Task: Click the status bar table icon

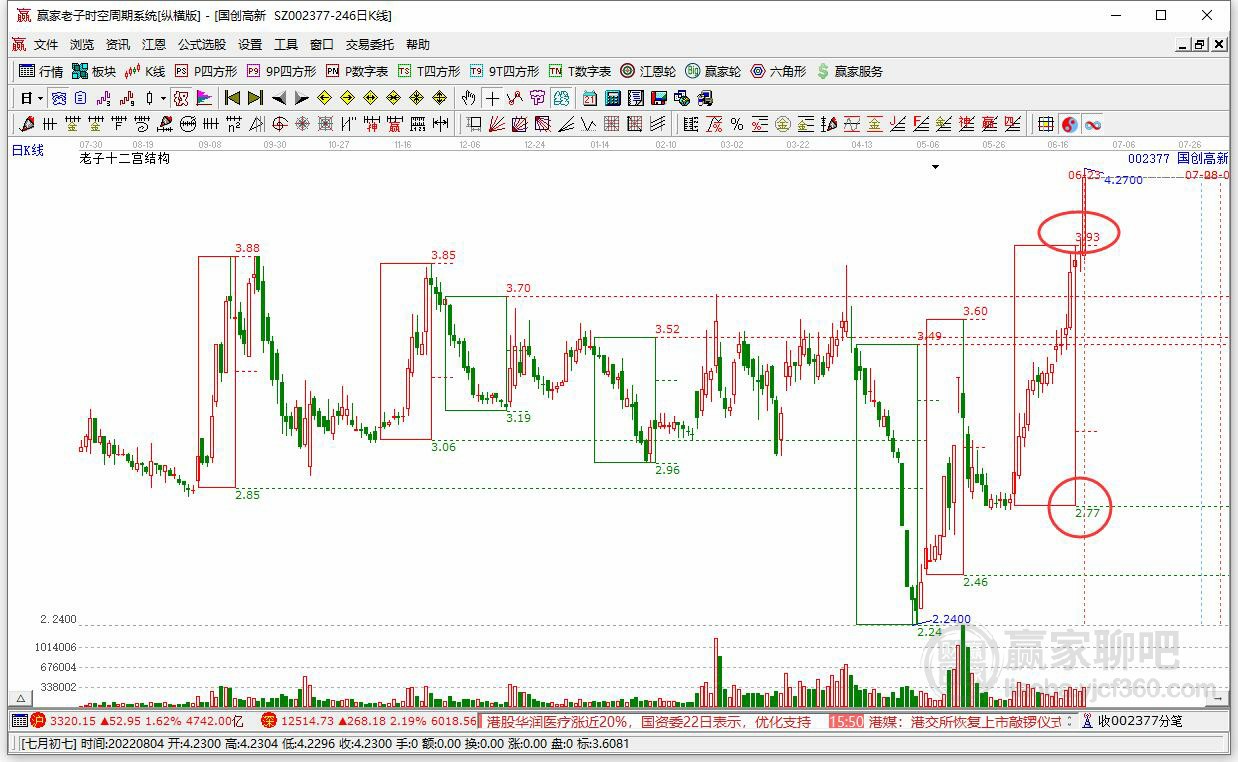Action: [19, 720]
